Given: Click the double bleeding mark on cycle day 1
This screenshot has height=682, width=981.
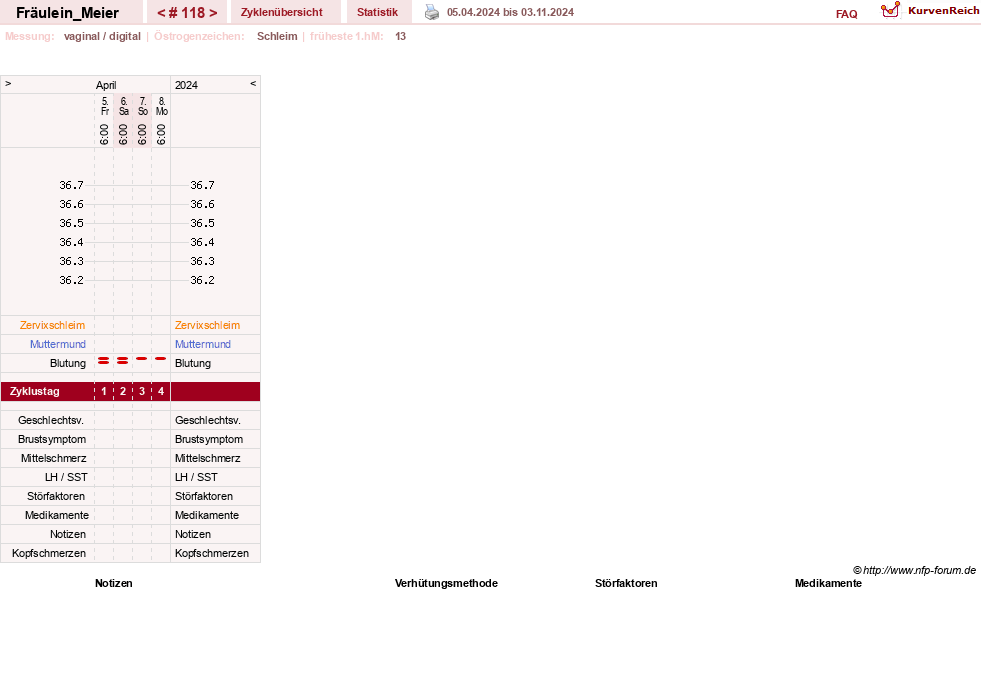Looking at the screenshot, I should point(104,360).
